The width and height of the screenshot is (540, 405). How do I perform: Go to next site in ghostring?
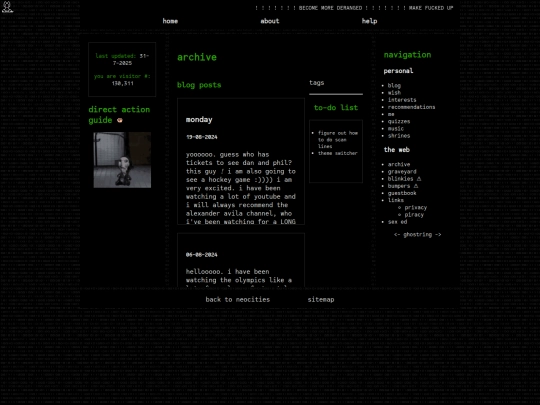[438, 235]
